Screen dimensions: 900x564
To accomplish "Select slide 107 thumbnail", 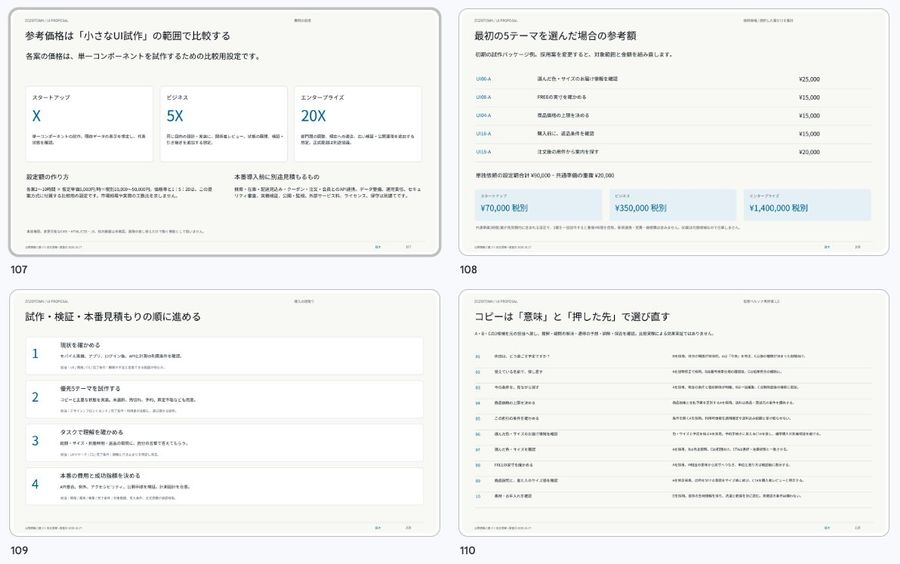I will [x=225, y=132].
